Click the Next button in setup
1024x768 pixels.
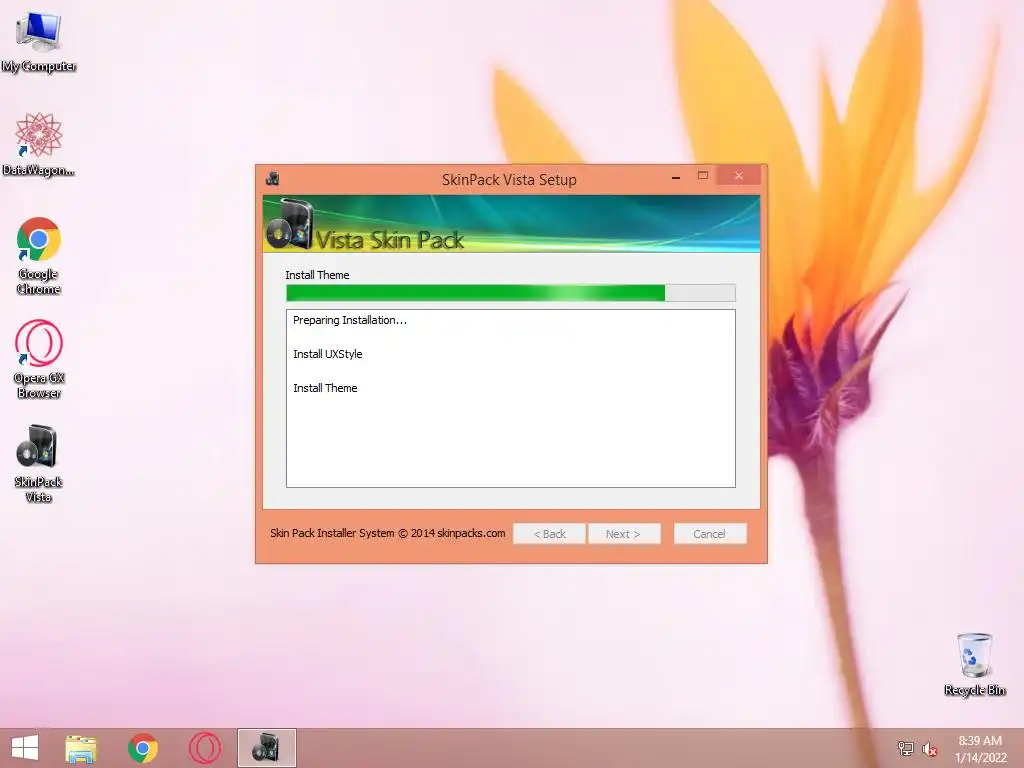click(x=624, y=534)
